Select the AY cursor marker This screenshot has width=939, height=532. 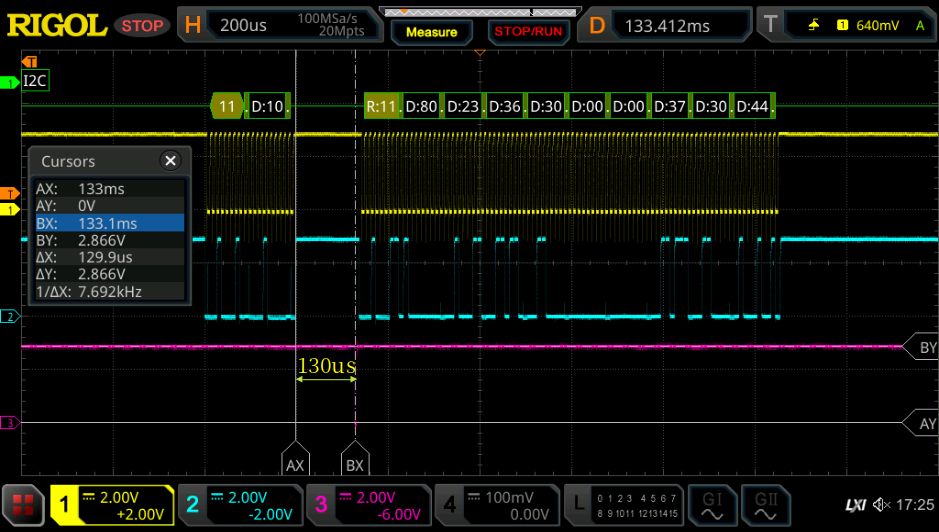(923, 424)
